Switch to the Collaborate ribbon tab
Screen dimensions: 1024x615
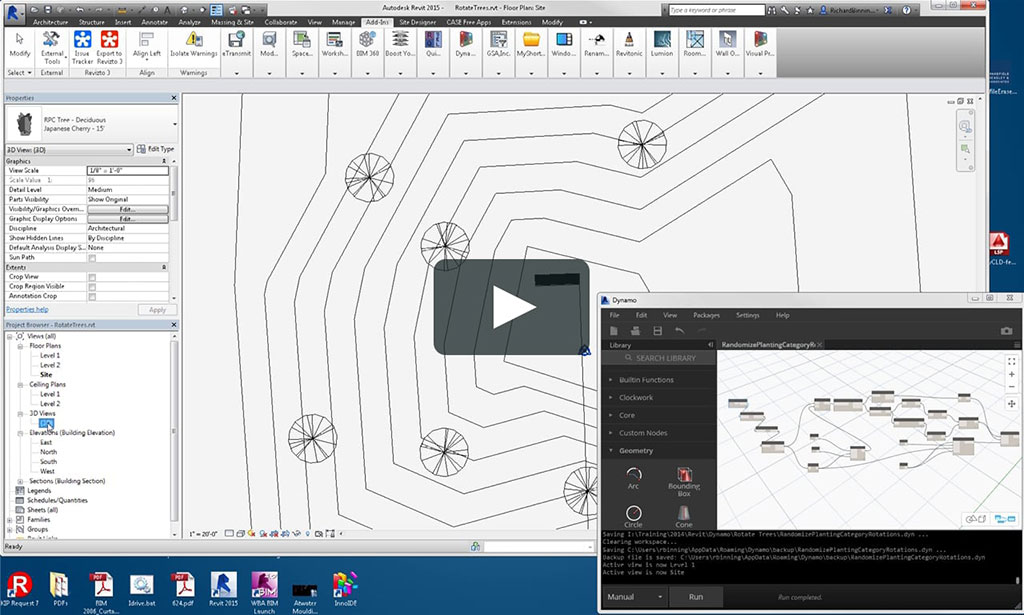(x=281, y=22)
